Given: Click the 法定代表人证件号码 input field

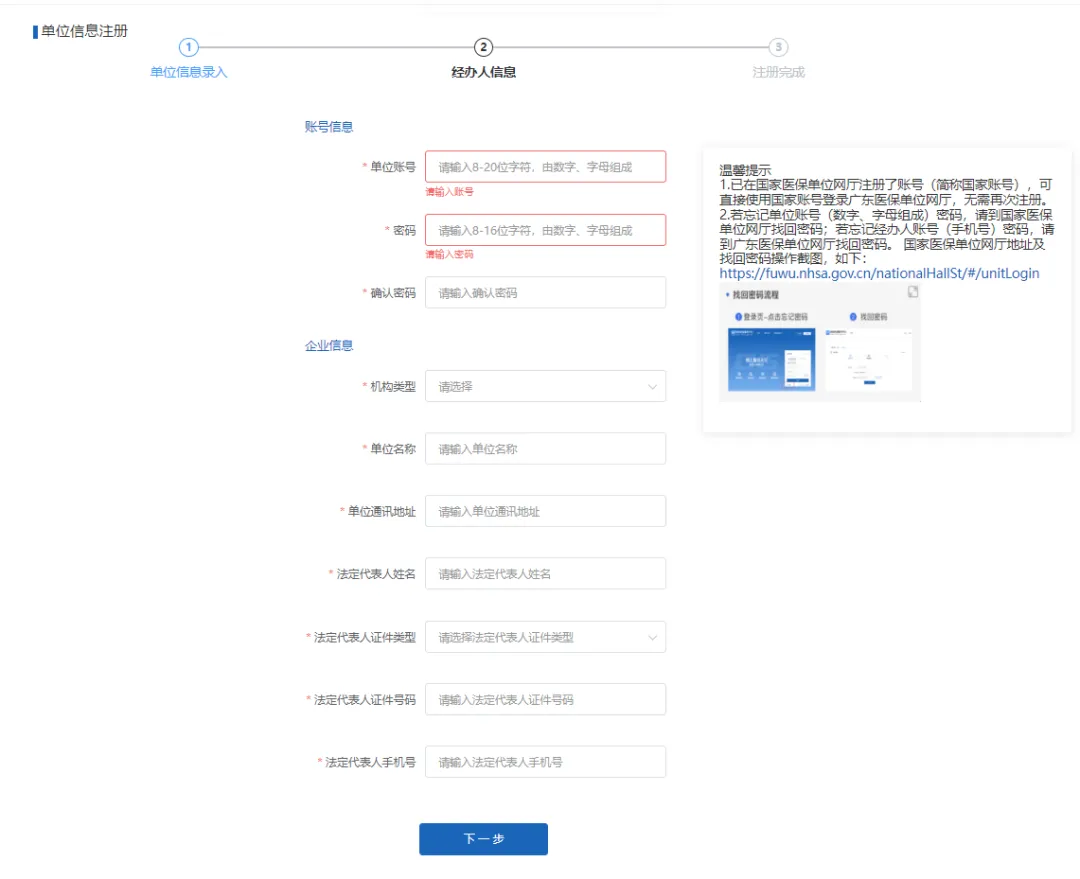Looking at the screenshot, I should pos(545,700).
